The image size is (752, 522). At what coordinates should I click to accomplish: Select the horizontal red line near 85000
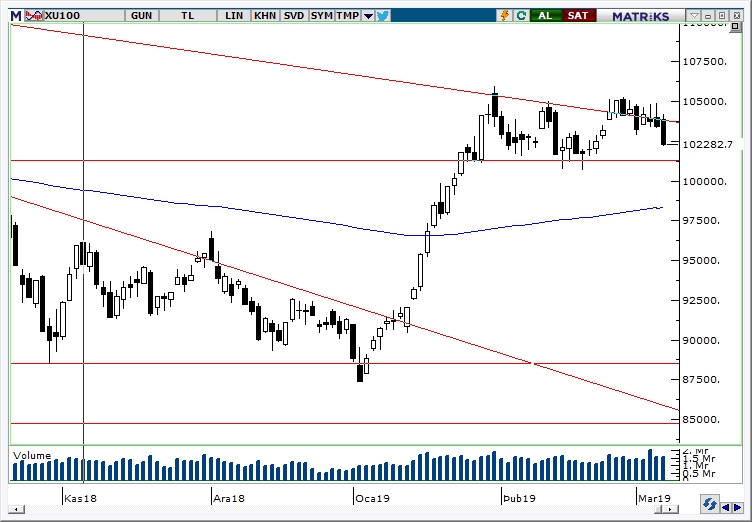point(345,424)
